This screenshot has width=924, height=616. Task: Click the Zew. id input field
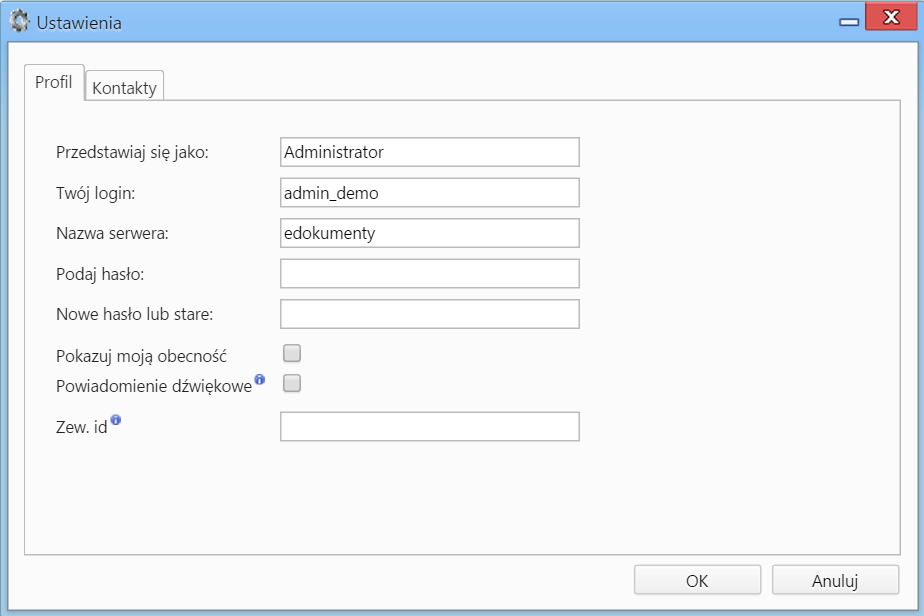click(x=430, y=426)
